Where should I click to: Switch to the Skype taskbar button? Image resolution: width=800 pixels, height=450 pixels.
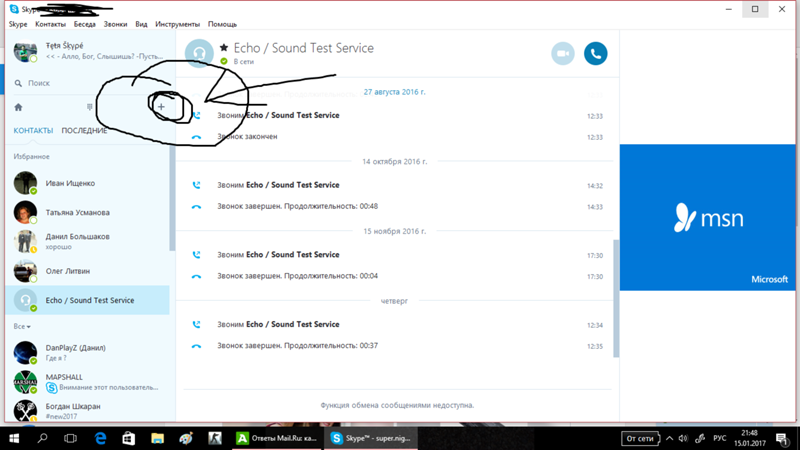pyautogui.click(x=371, y=438)
